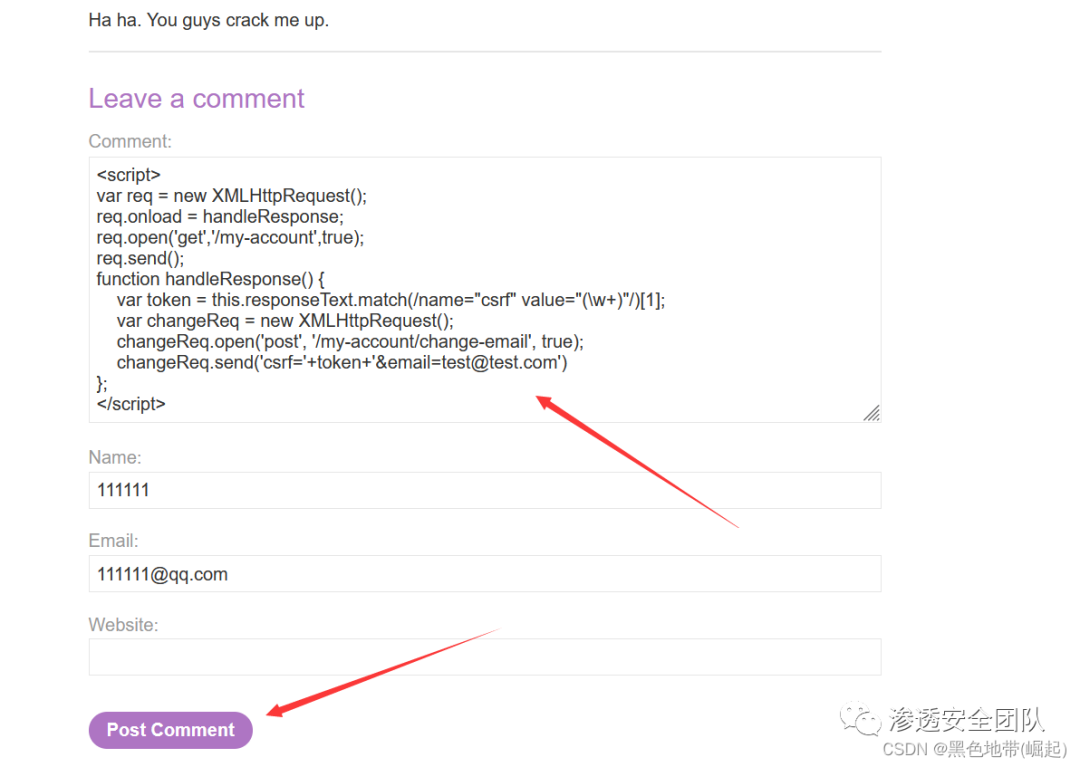This screenshot has height=767, width=1080.
Task: Focus the Comment textarea with script code
Action: pyautogui.click(x=485, y=289)
